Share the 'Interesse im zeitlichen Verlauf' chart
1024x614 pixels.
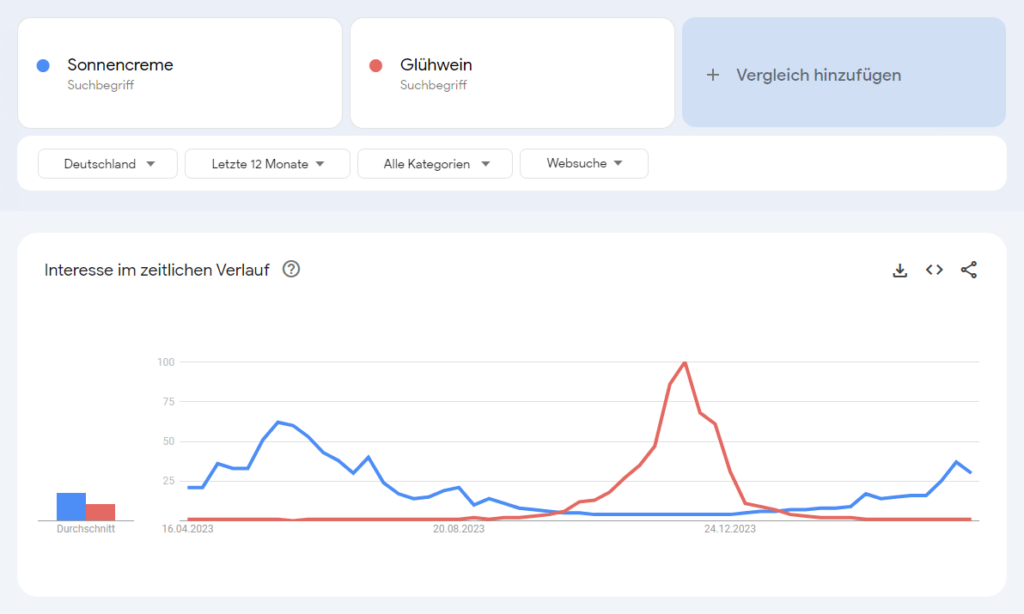(x=968, y=270)
